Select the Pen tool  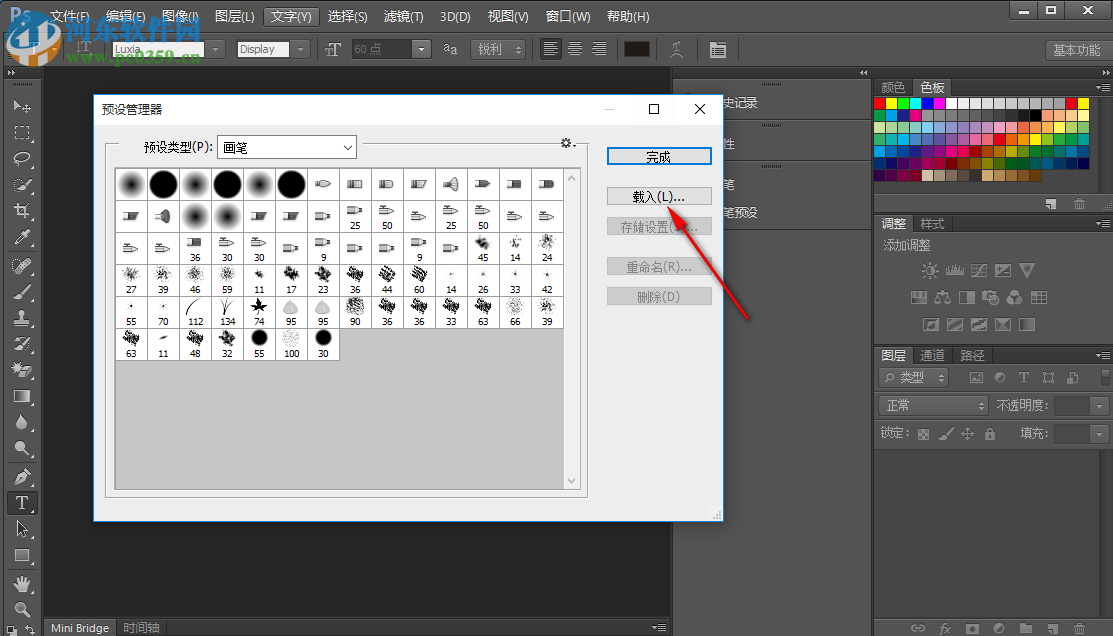tap(22, 476)
